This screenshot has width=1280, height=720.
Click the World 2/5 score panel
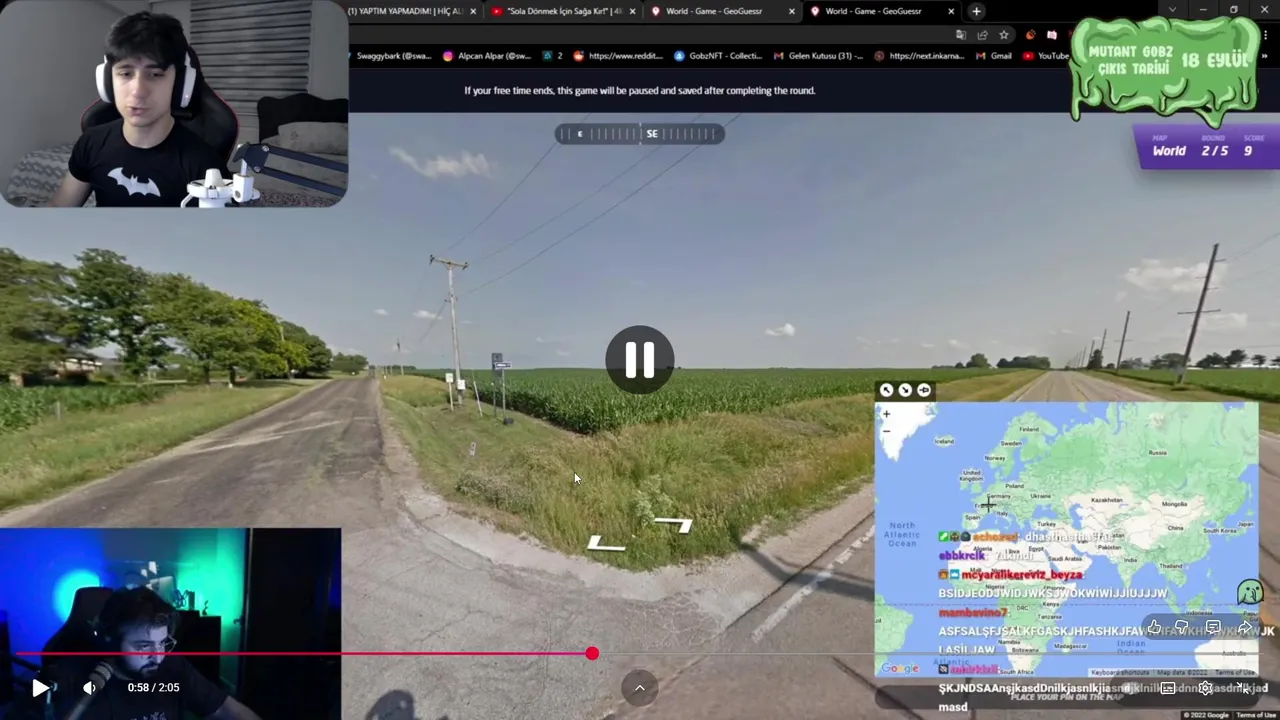point(1207,146)
